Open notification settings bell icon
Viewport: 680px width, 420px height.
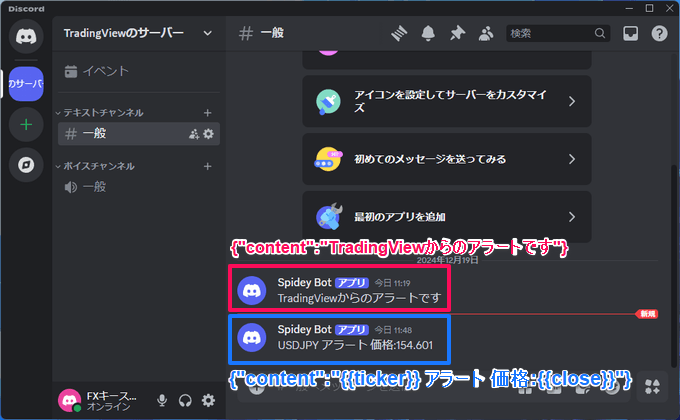(428, 33)
